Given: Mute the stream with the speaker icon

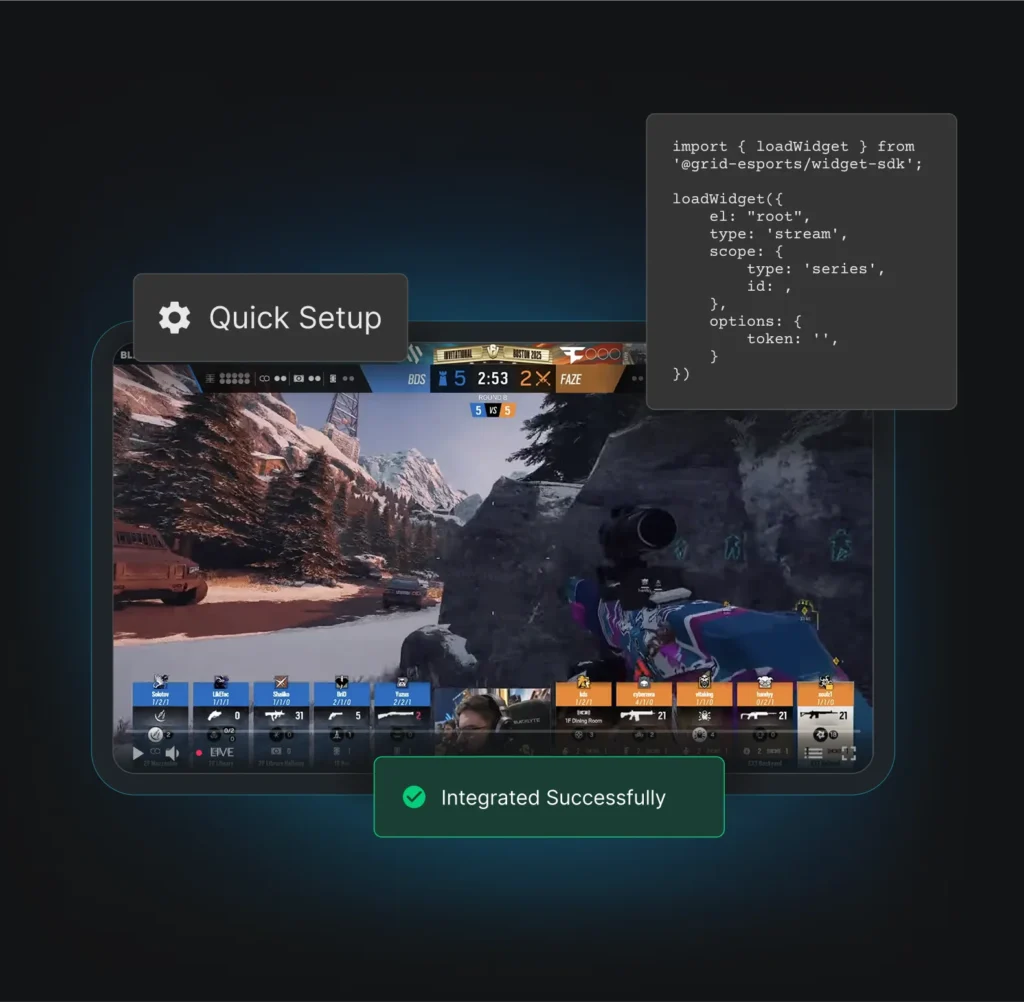Looking at the screenshot, I should (x=172, y=753).
